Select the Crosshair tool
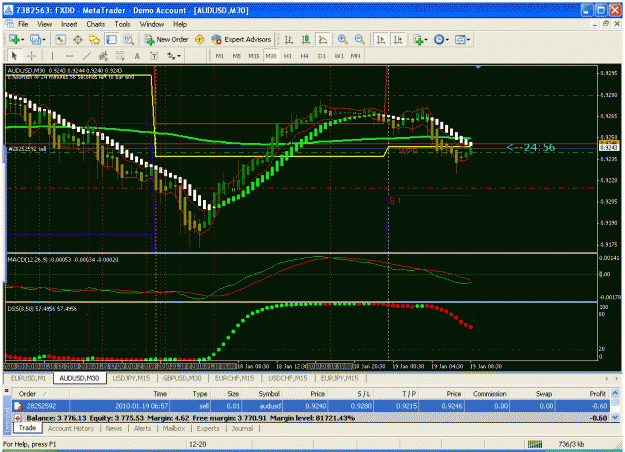This screenshot has width=625, height=452. [32, 56]
